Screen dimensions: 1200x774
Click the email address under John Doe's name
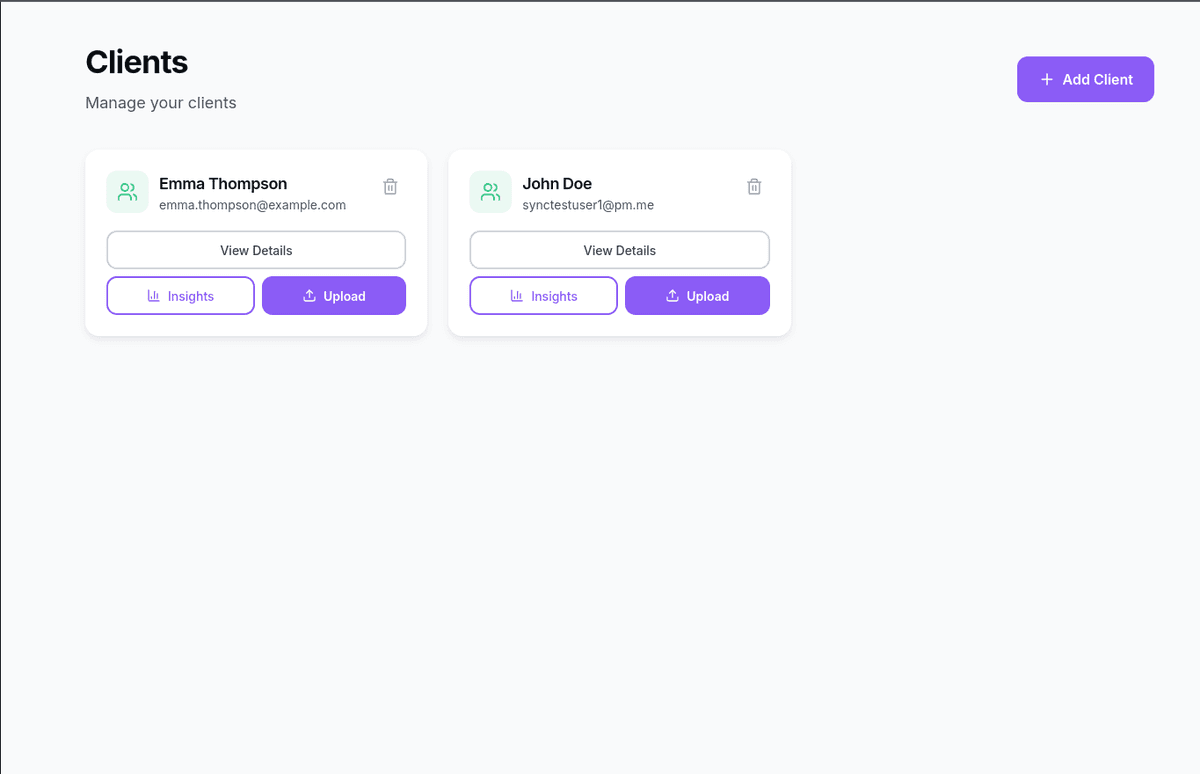click(x=588, y=204)
